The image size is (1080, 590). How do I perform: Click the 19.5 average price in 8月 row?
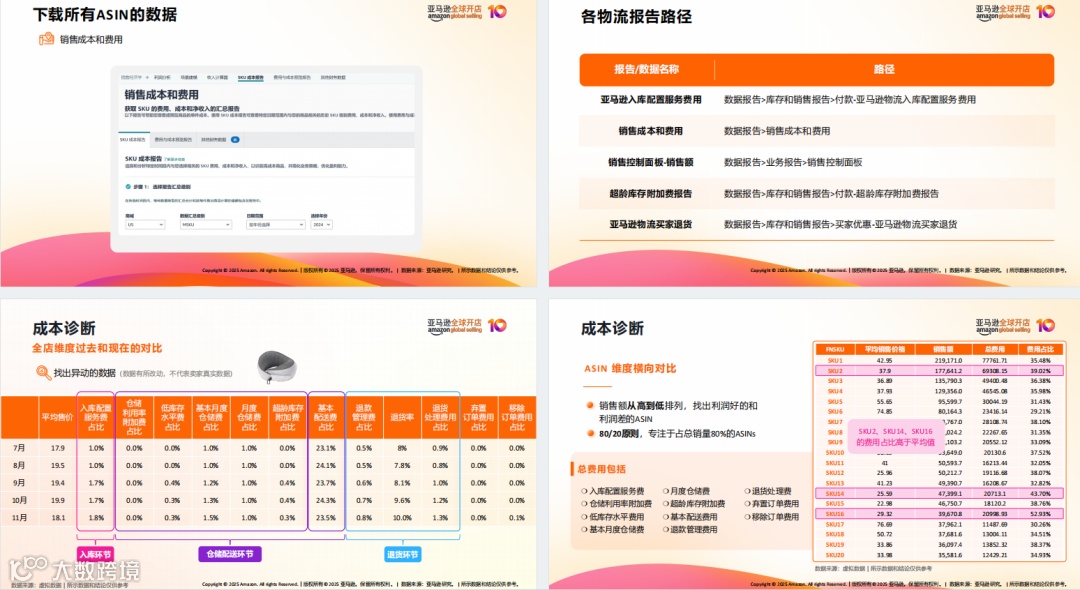coord(57,465)
